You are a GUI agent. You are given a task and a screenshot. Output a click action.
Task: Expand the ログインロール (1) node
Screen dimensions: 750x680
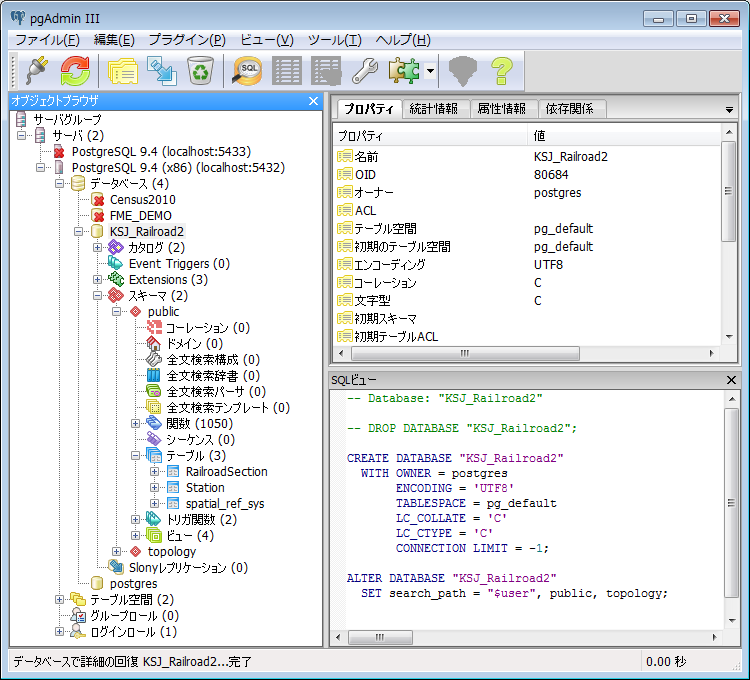[59, 632]
